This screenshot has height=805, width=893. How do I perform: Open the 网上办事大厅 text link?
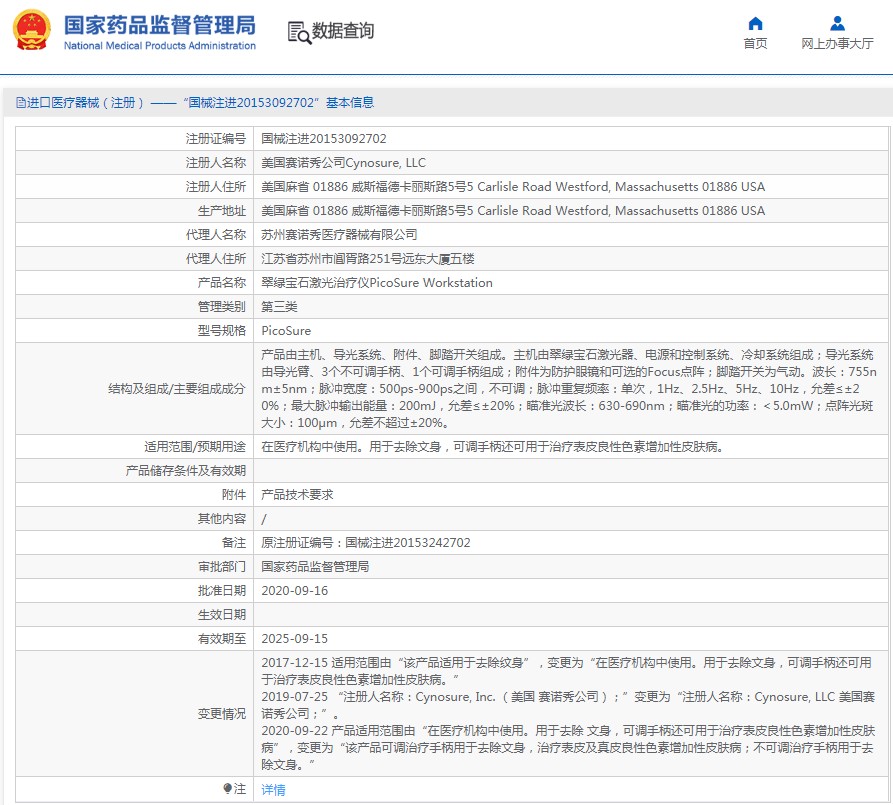(837, 44)
